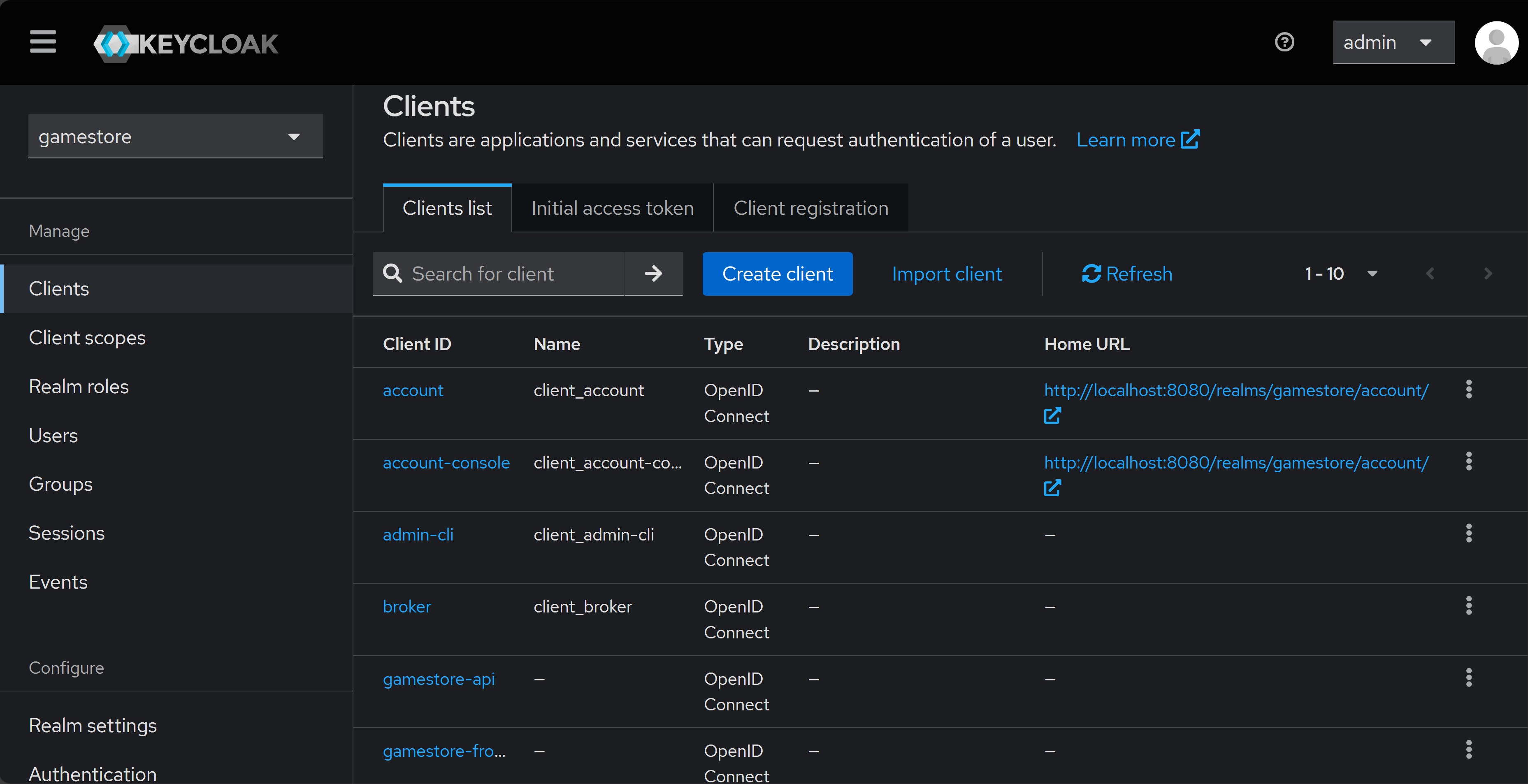Click Import client

point(947,274)
